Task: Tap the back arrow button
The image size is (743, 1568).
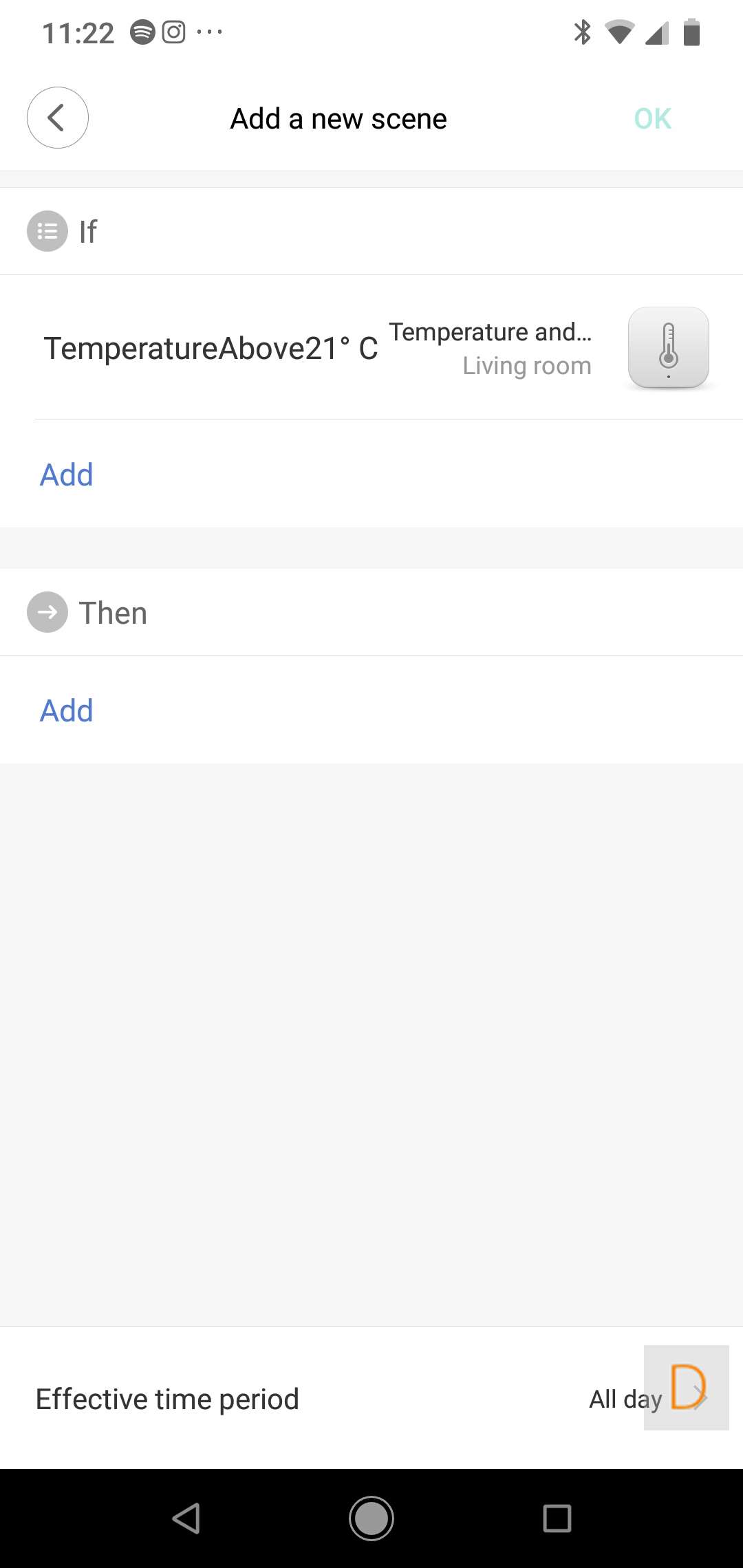Action: pos(58,118)
